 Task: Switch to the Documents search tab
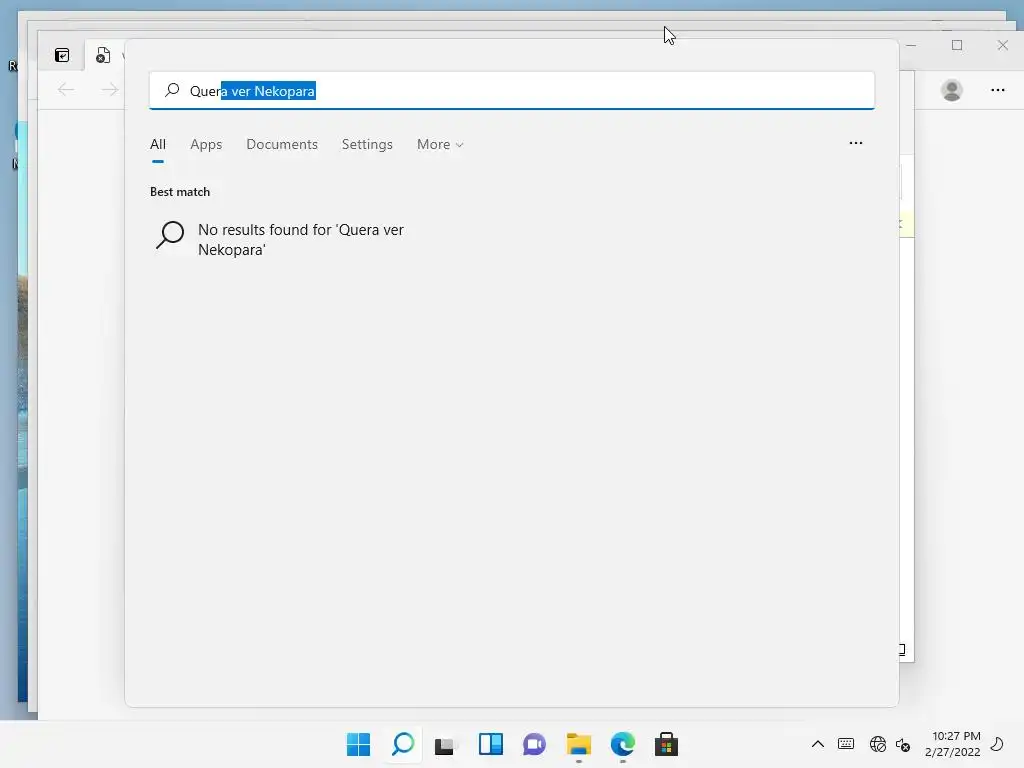point(281,144)
